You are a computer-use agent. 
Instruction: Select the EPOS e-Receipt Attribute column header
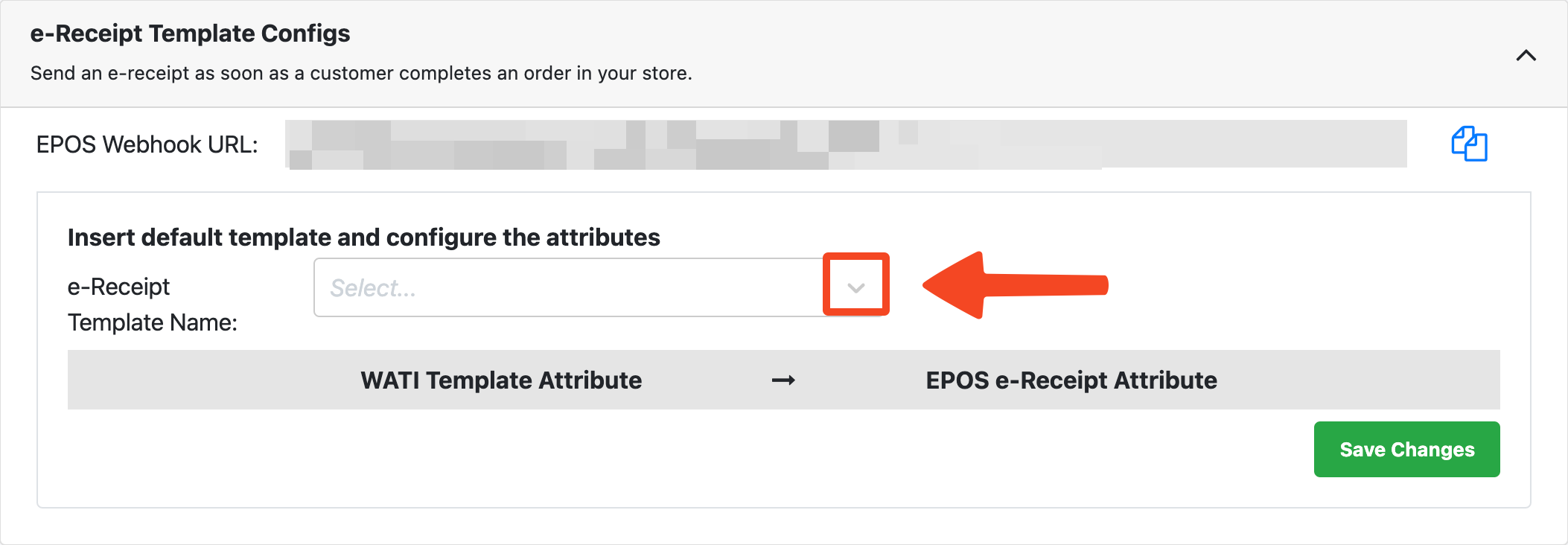1071,380
